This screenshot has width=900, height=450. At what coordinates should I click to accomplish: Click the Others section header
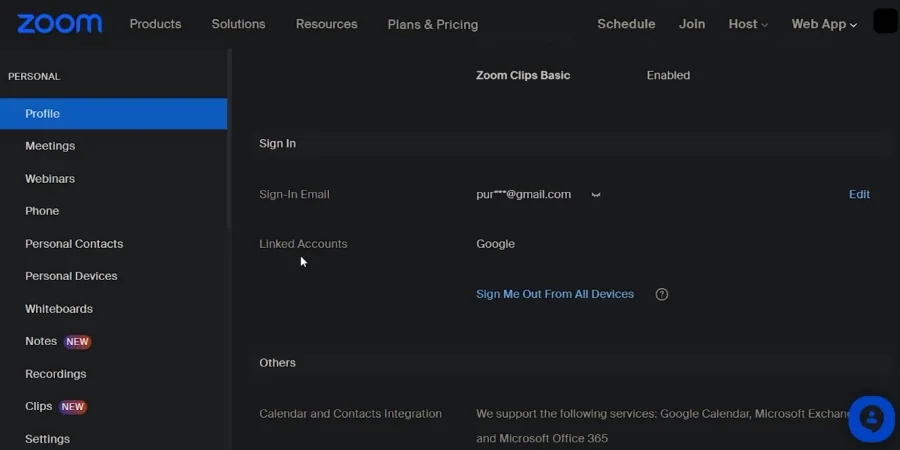(277, 363)
